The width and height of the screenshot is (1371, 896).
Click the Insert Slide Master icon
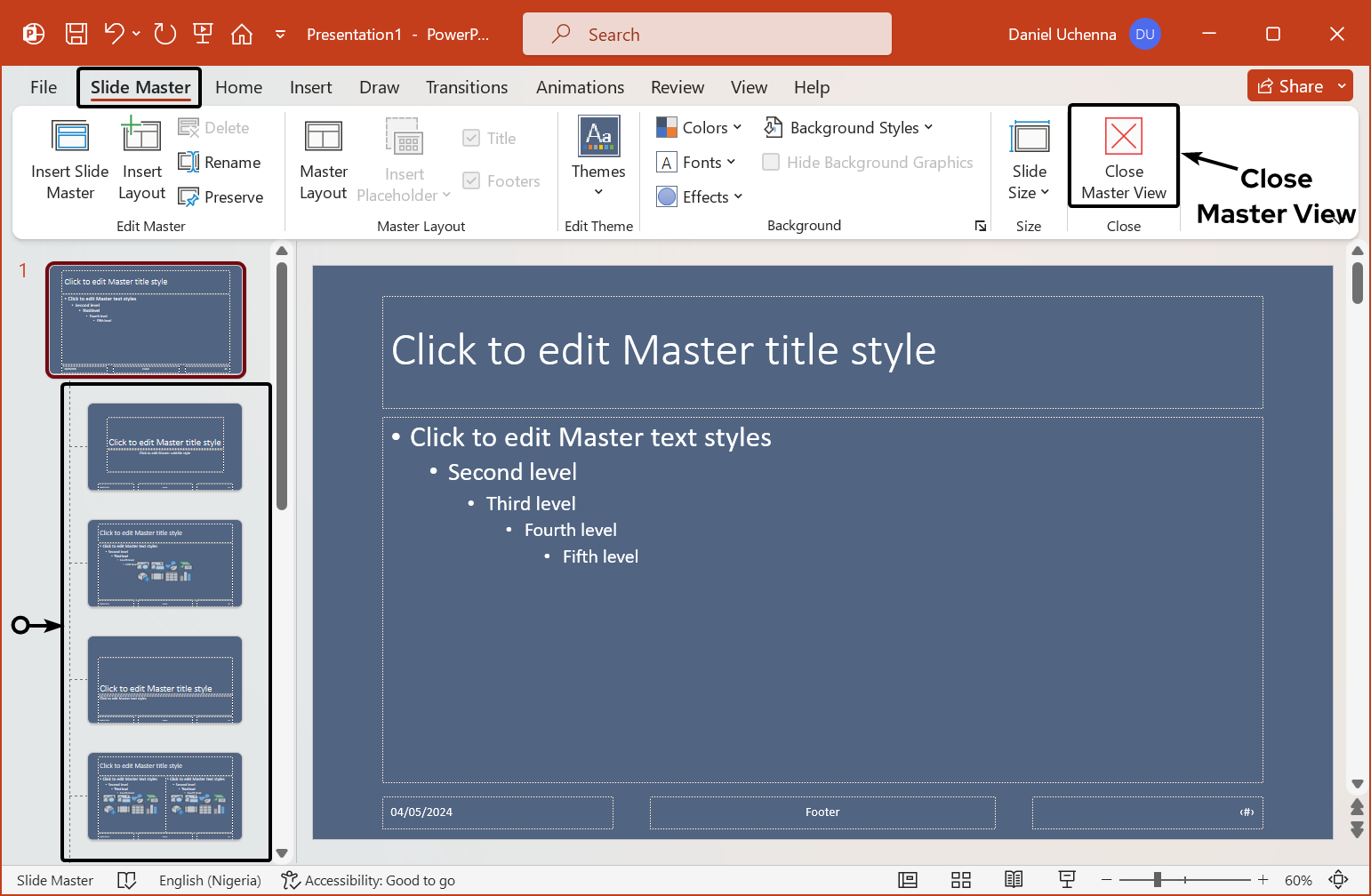(70, 137)
